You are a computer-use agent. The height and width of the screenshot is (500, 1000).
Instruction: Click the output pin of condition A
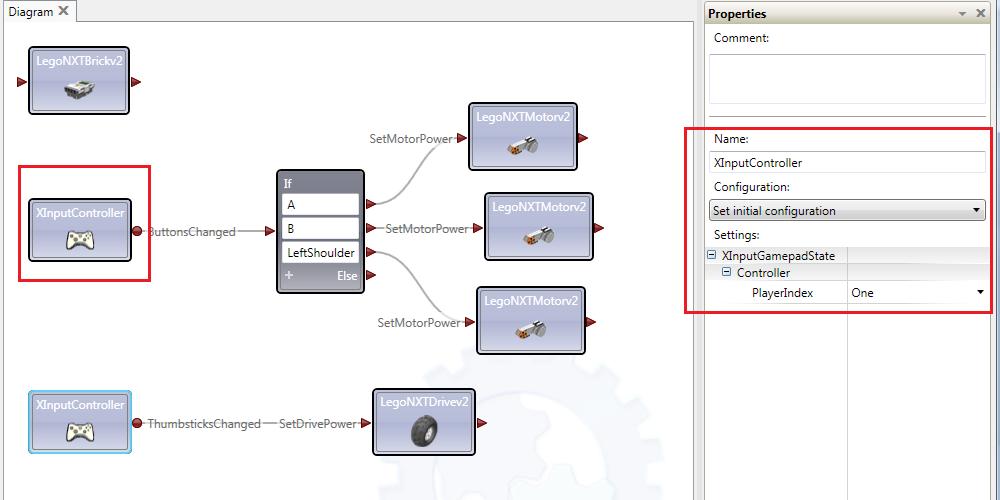pos(371,204)
